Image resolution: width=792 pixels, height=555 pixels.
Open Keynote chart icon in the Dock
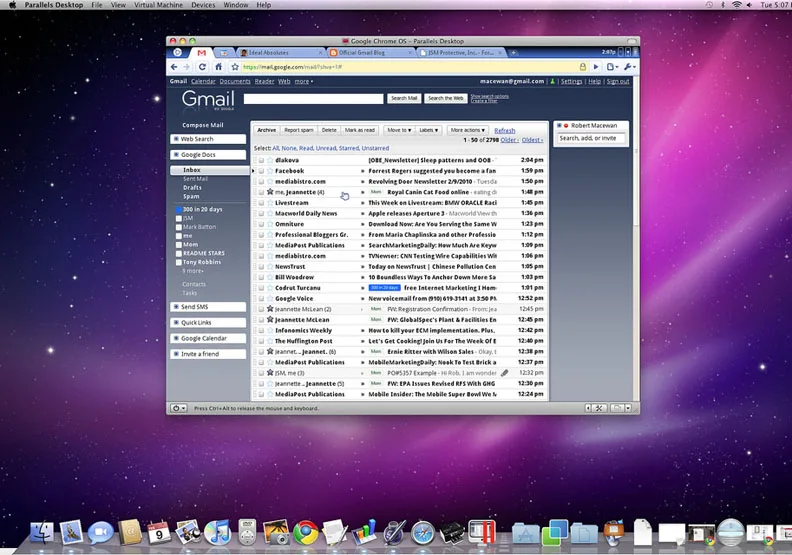click(365, 533)
